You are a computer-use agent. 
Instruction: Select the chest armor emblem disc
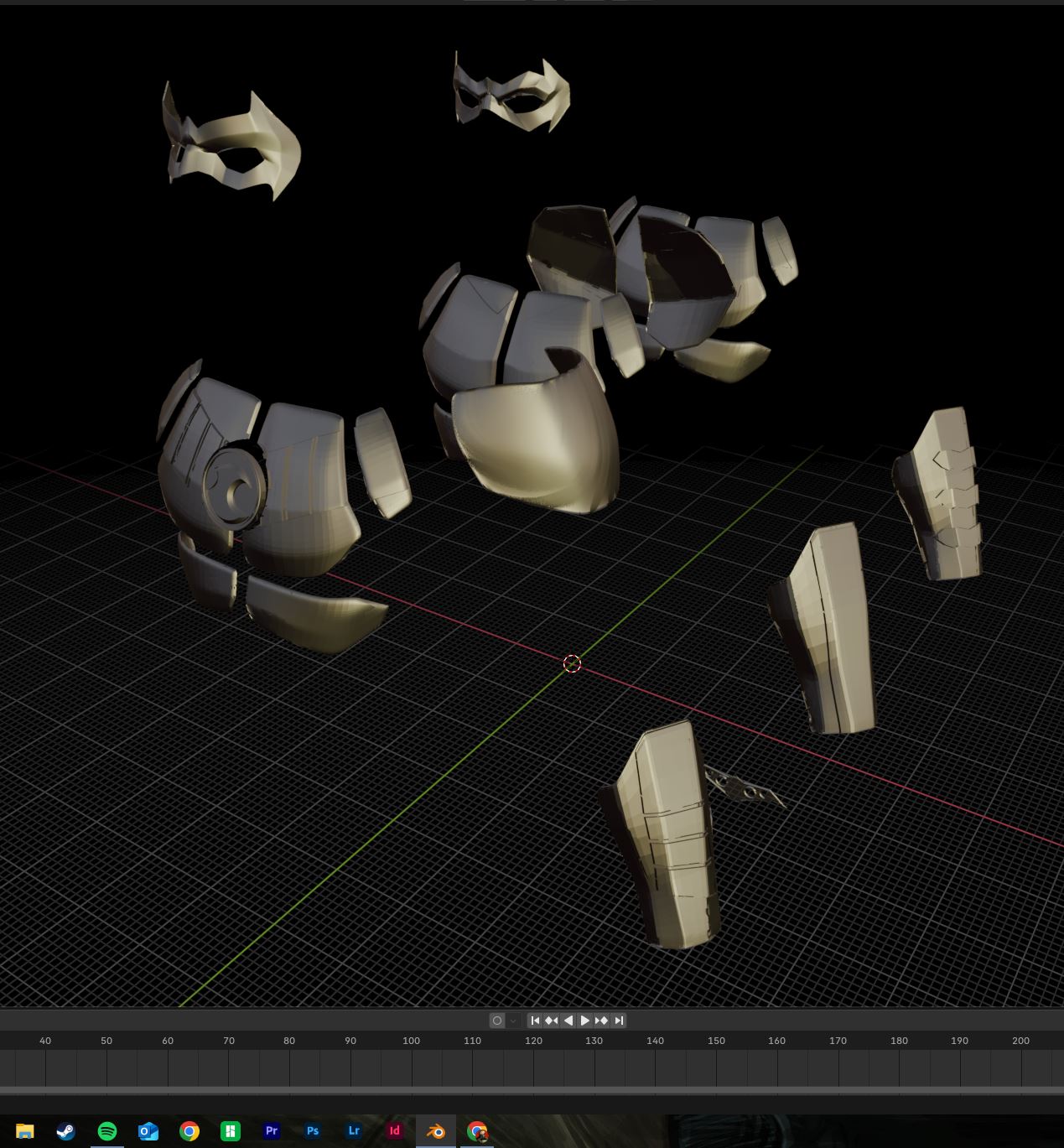[235, 487]
